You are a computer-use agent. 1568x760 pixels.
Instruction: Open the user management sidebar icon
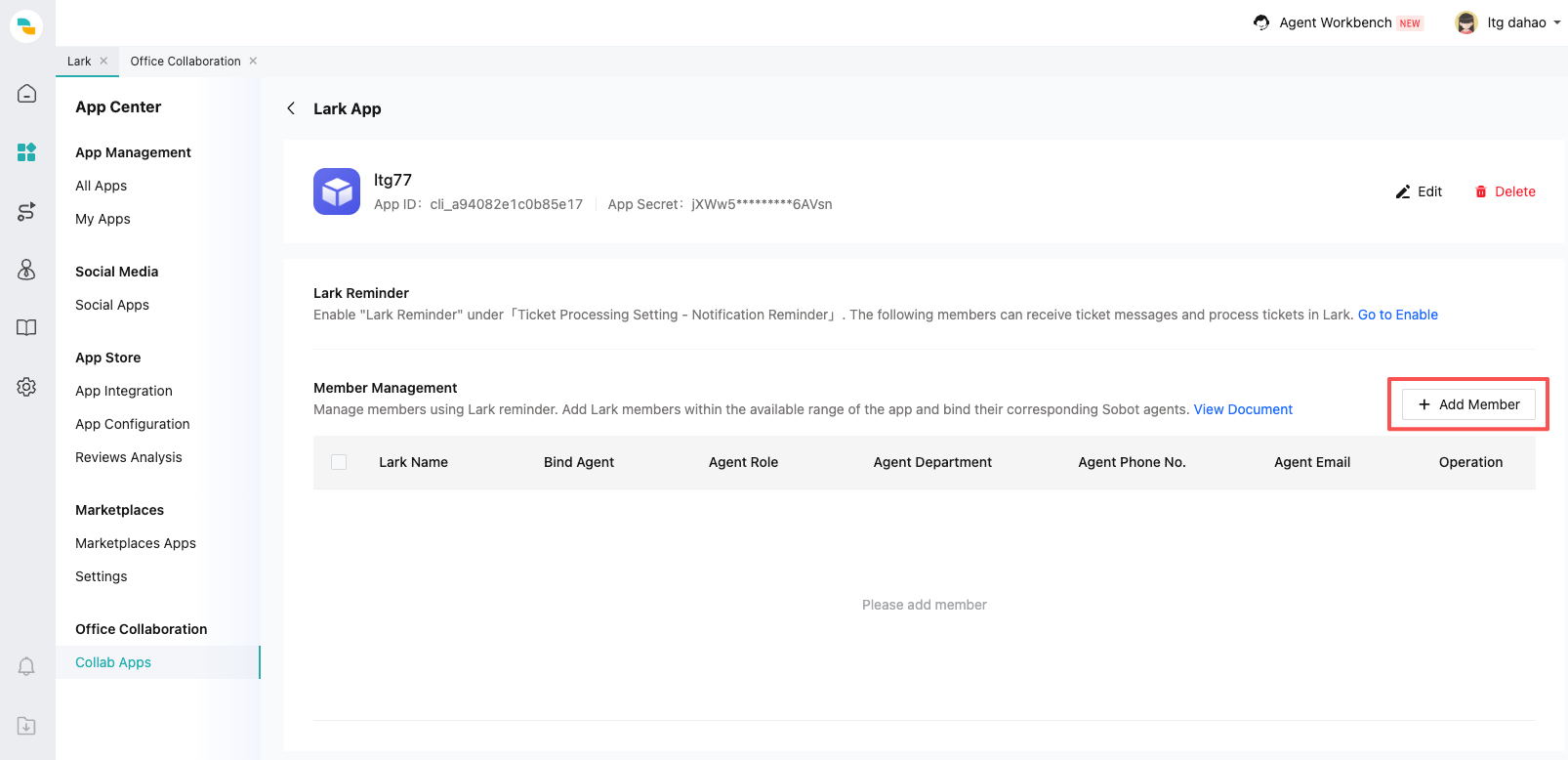(x=26, y=270)
